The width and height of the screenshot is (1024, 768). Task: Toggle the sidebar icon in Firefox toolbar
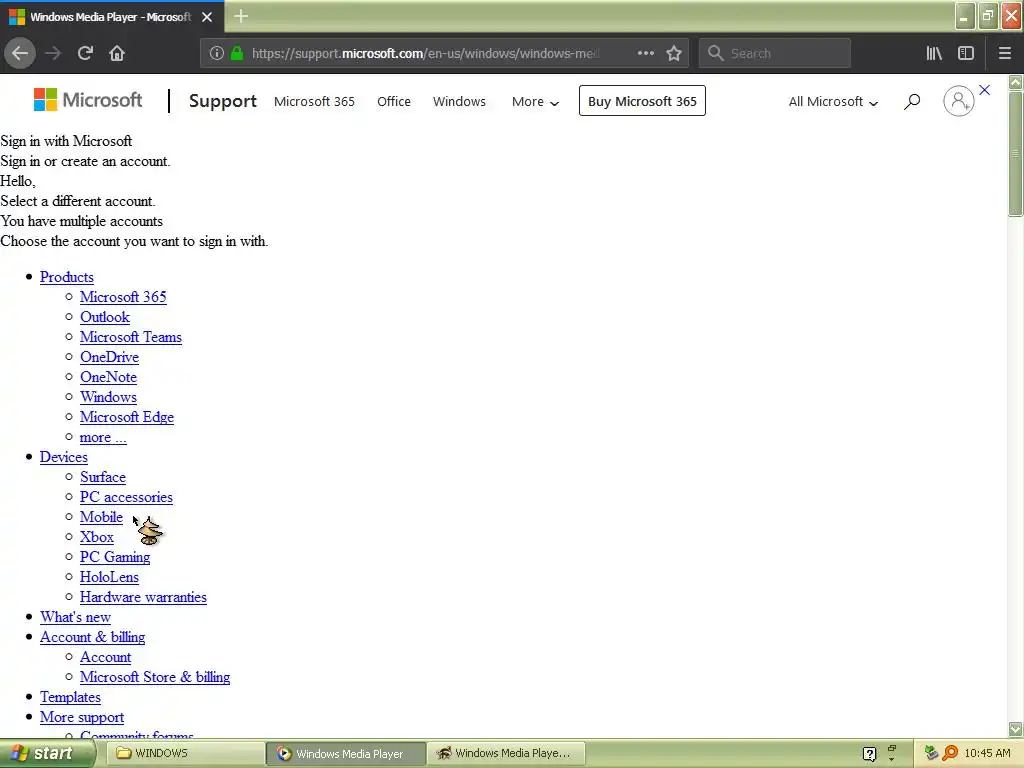966,53
